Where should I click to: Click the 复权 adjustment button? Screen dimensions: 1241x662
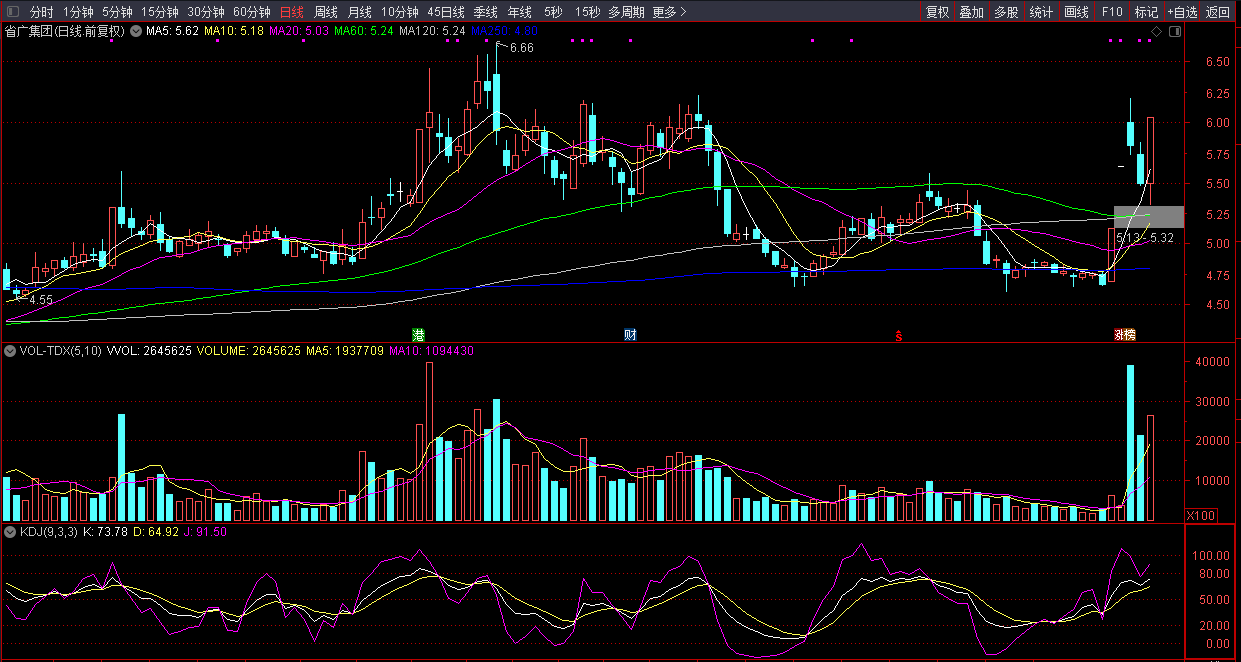click(x=937, y=12)
